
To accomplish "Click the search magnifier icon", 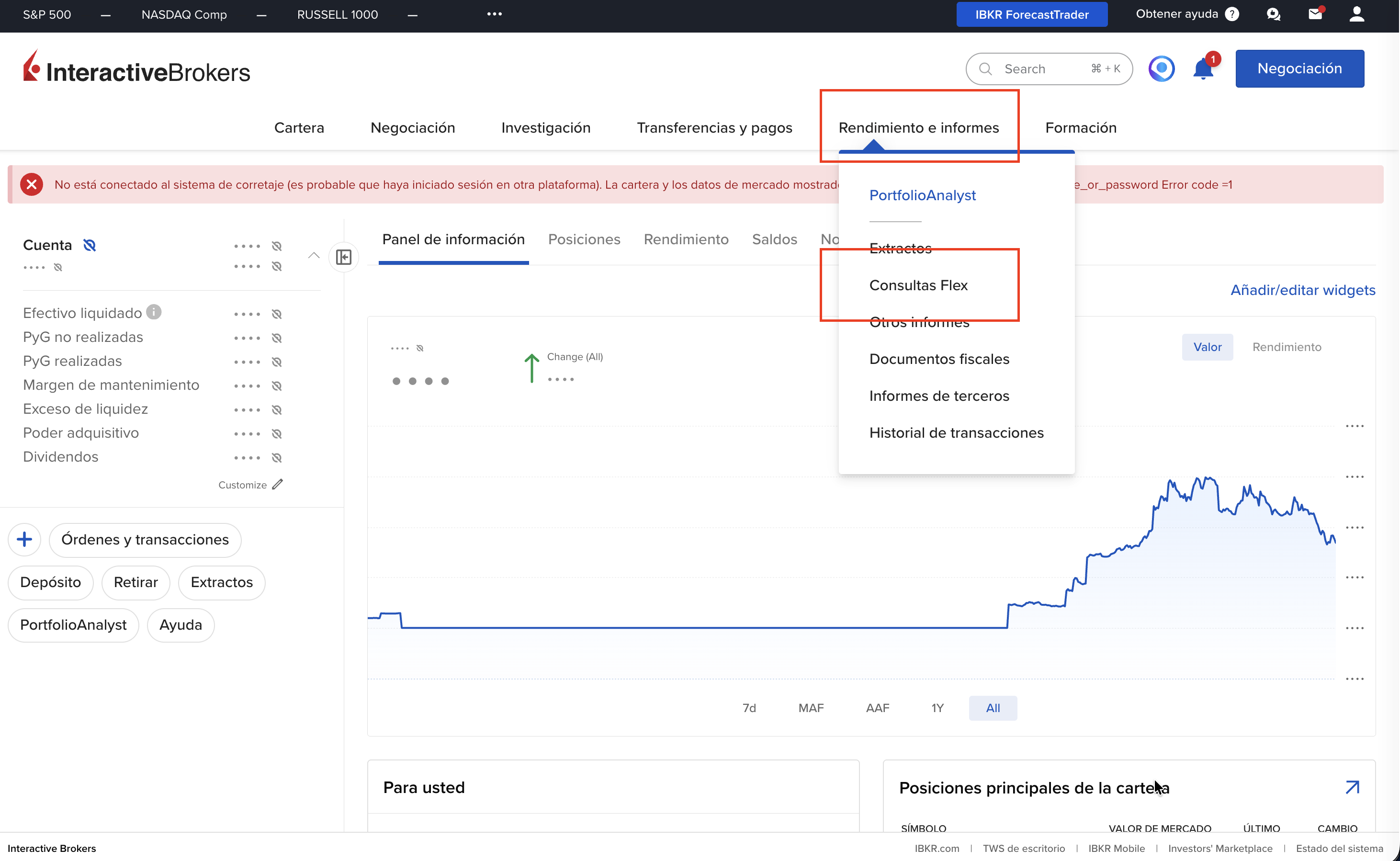I will [x=985, y=69].
